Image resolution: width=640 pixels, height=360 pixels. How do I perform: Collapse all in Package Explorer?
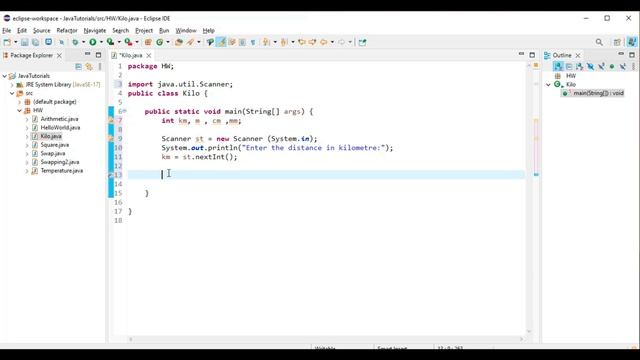pos(78,67)
